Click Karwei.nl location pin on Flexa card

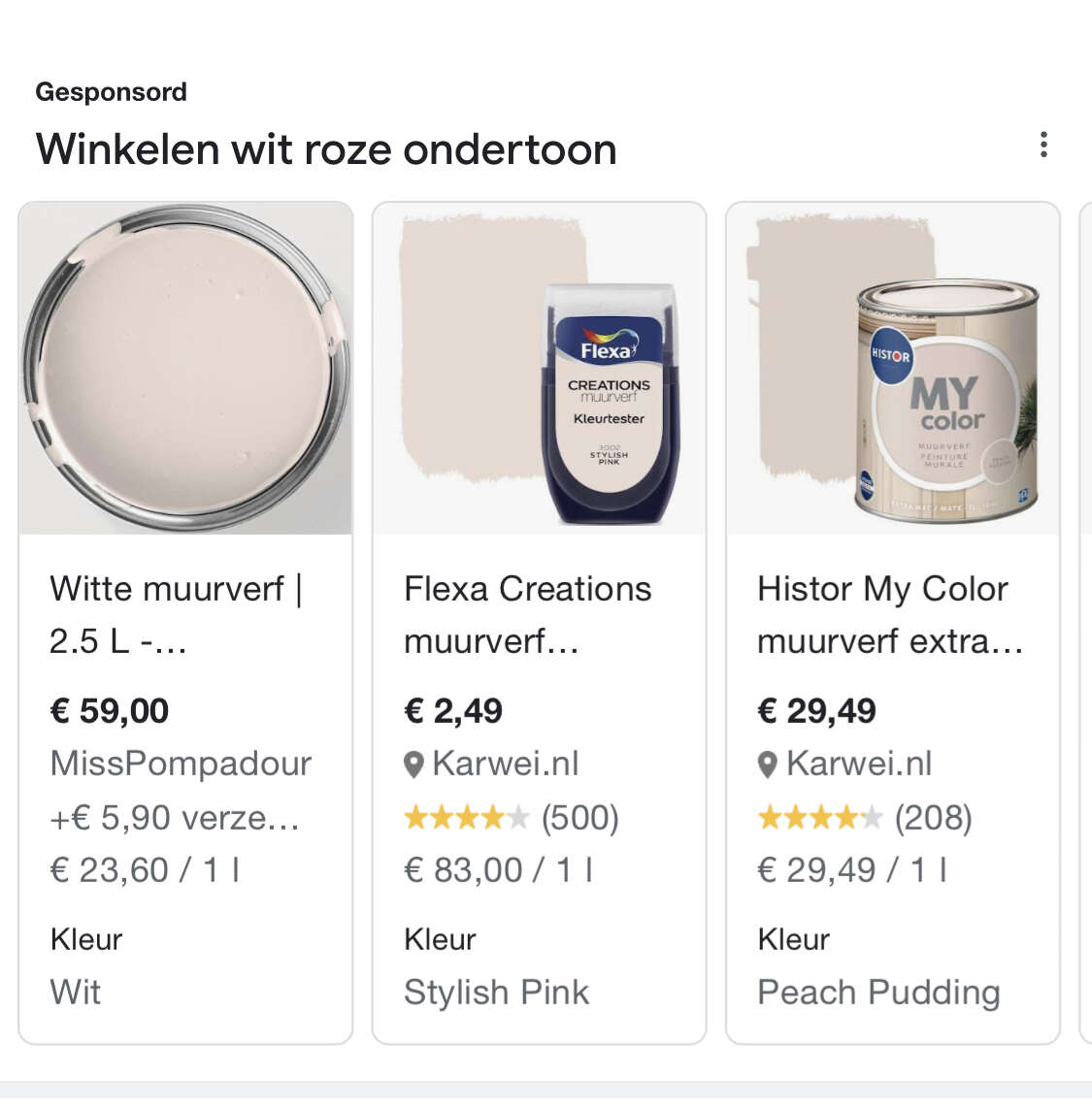pyautogui.click(x=414, y=766)
